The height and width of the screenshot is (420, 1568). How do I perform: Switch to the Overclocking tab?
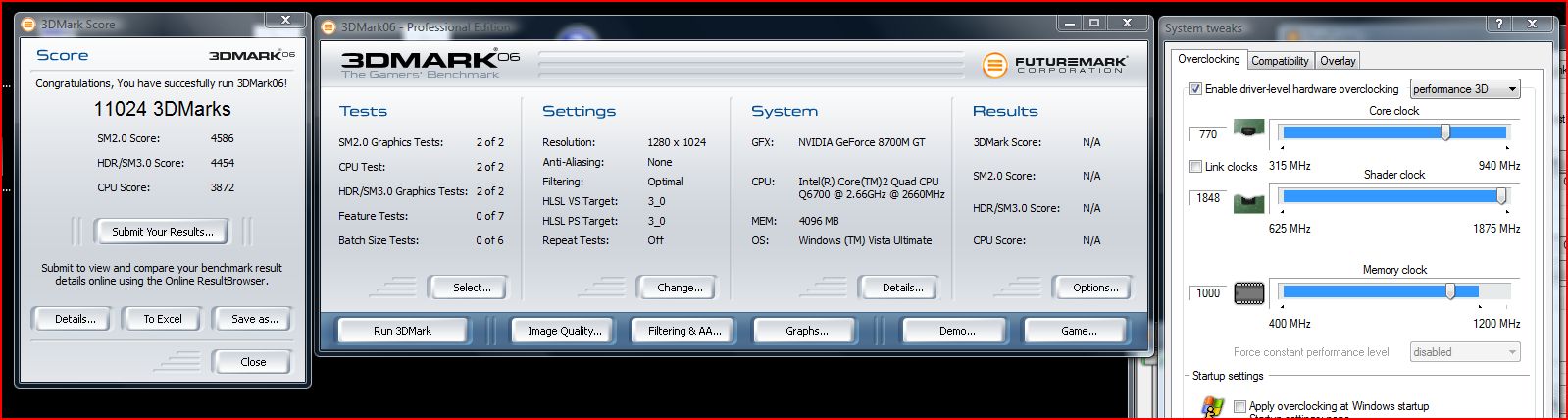[x=1208, y=59]
